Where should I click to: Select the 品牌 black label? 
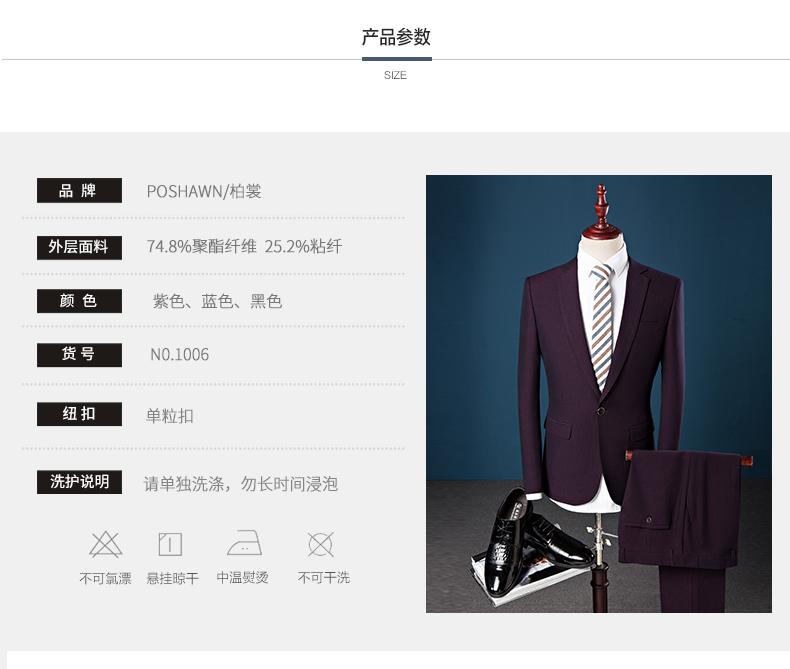click(x=79, y=190)
